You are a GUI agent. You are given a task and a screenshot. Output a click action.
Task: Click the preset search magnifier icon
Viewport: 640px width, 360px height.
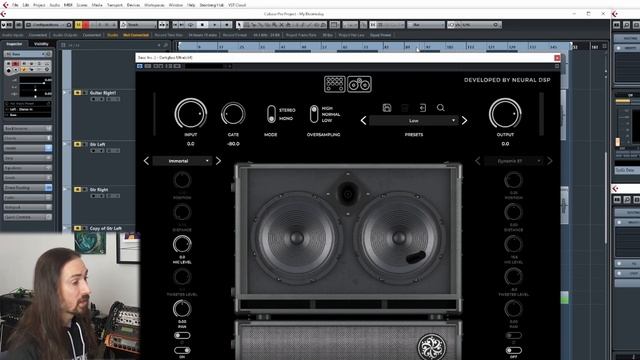[x=440, y=108]
